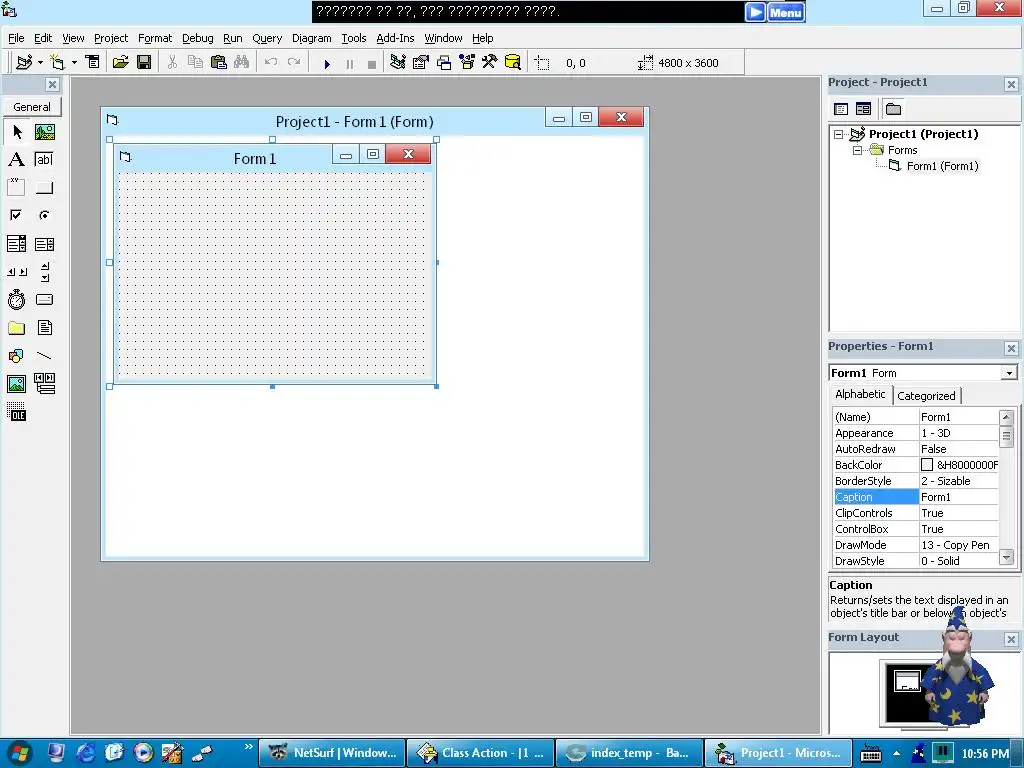Screen dimensions: 1024x768
Task: Select the TextBox control tool
Action: 45,159
